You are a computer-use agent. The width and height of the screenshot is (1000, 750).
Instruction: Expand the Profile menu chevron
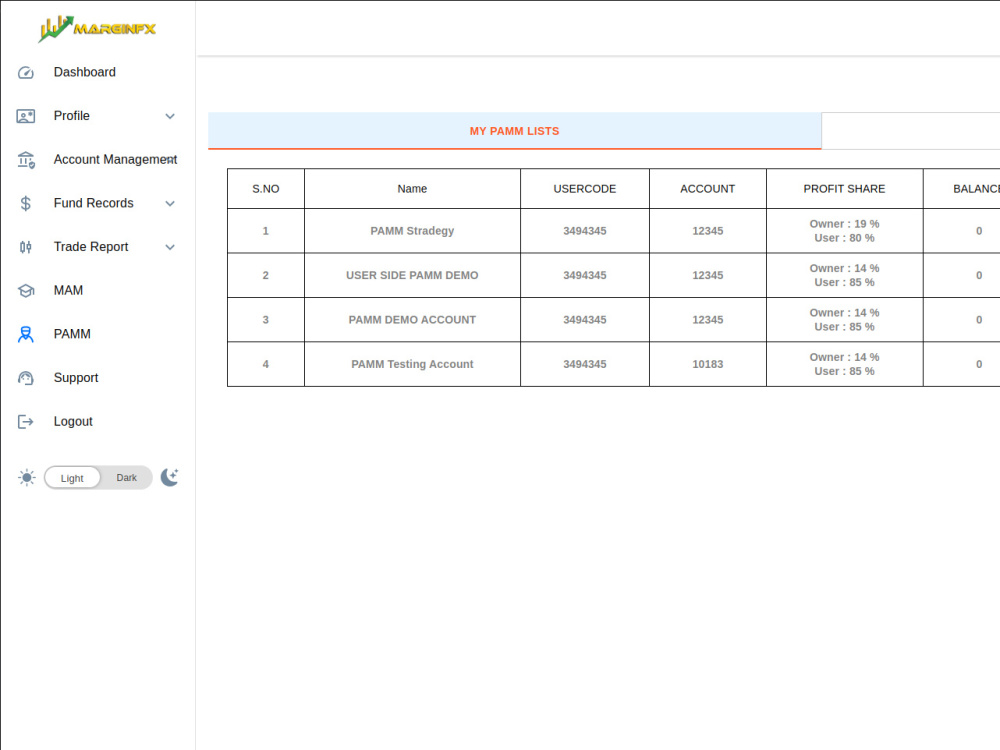coord(170,116)
